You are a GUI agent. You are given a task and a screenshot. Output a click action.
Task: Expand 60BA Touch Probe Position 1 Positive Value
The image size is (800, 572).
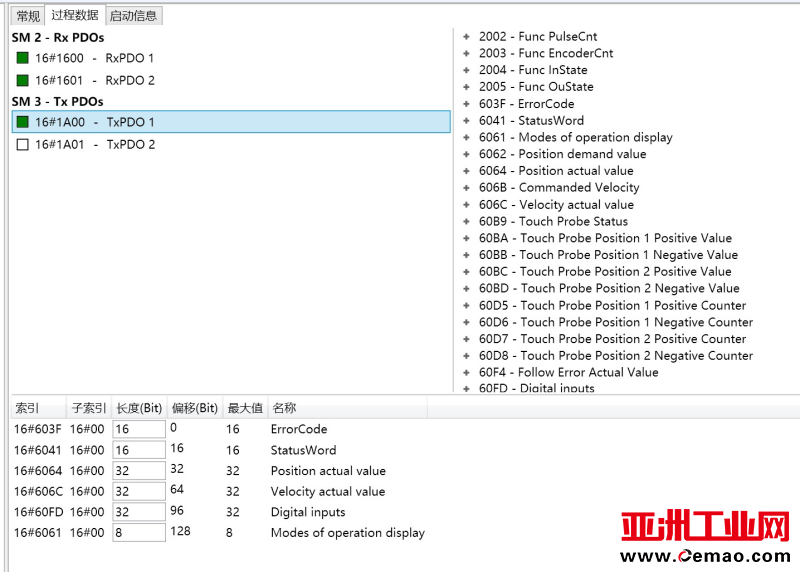[466, 238]
